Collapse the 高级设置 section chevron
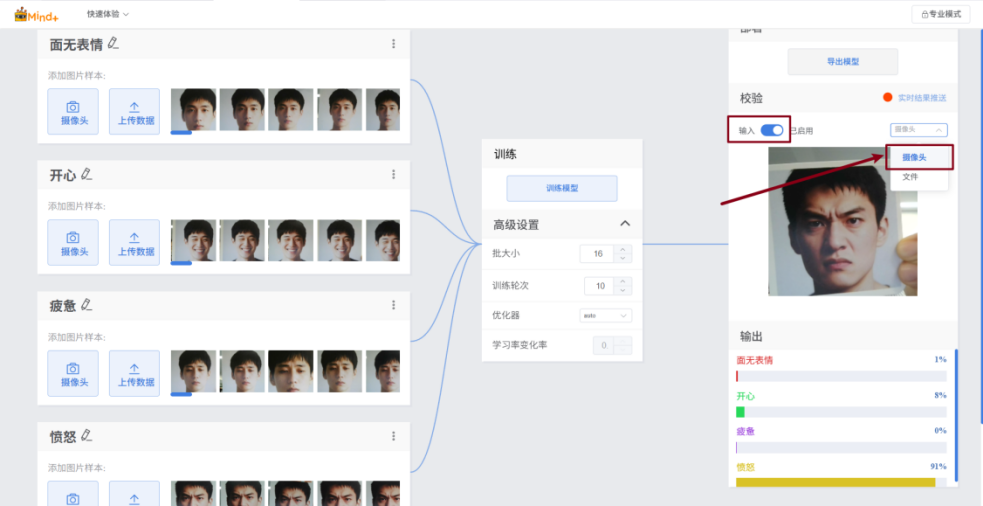983x506 pixels. 625,223
